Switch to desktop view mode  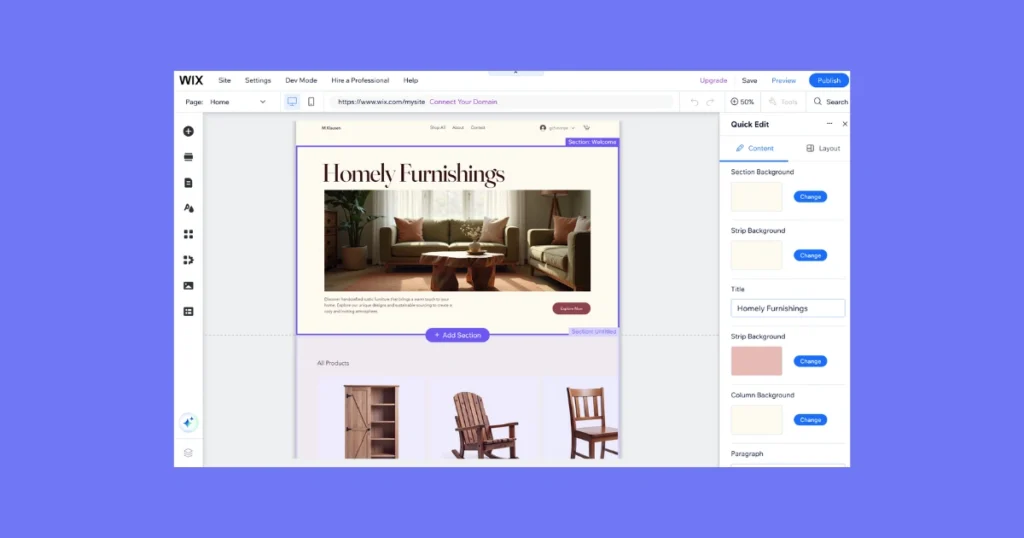coord(292,102)
